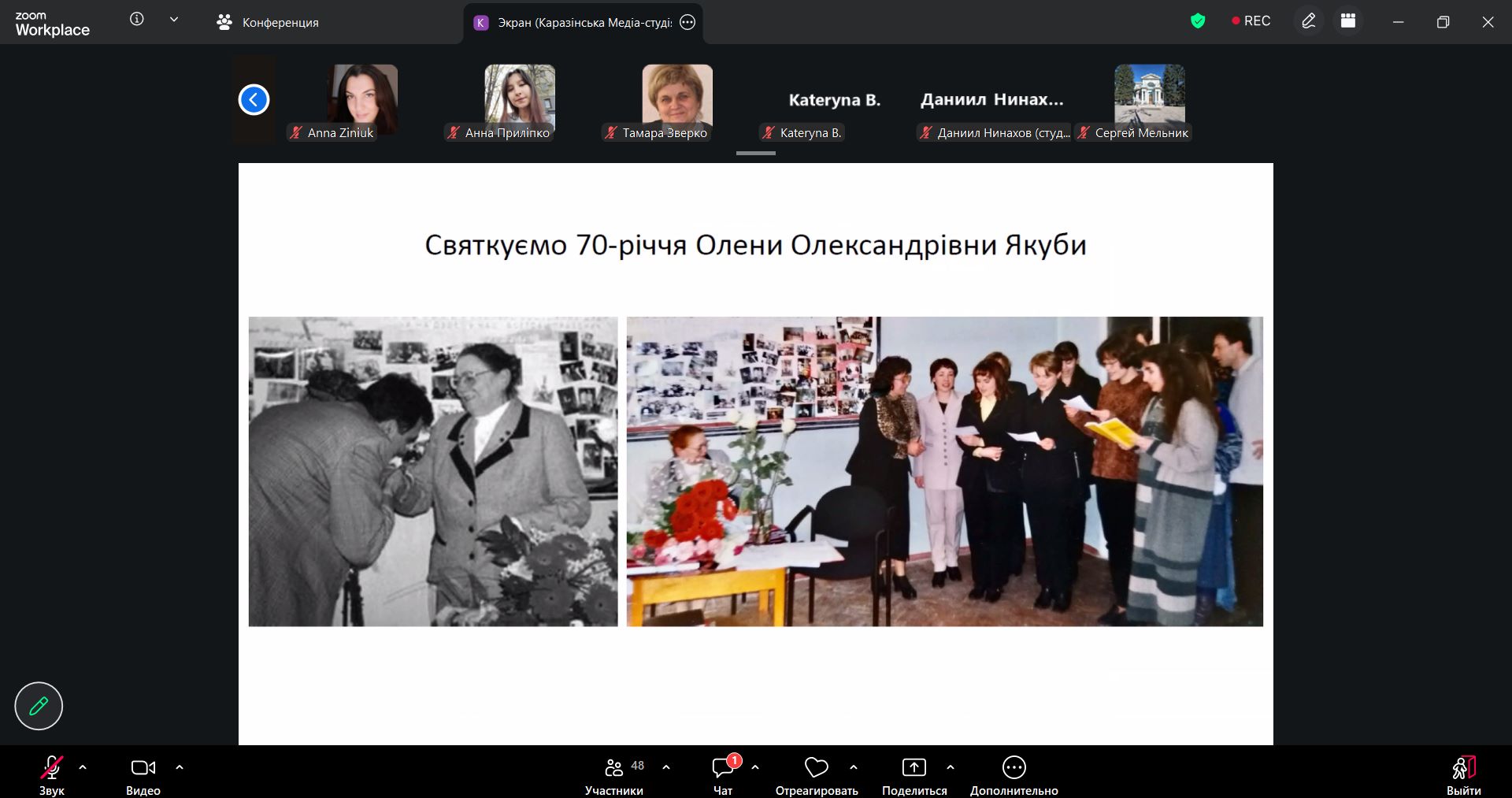The image size is (1512, 798).
Task: Click the apps grid icon in title bar
Action: coord(1348,21)
